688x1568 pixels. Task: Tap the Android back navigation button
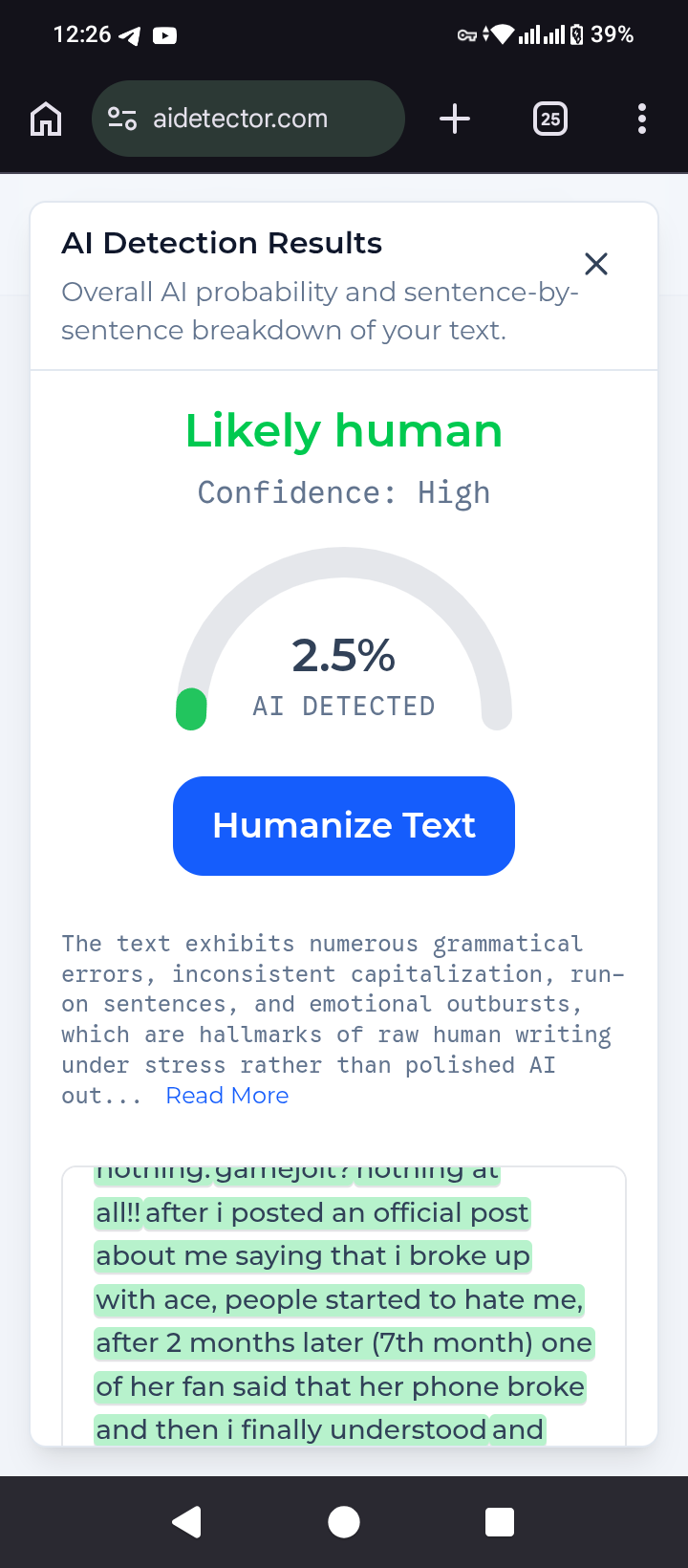point(187,1521)
